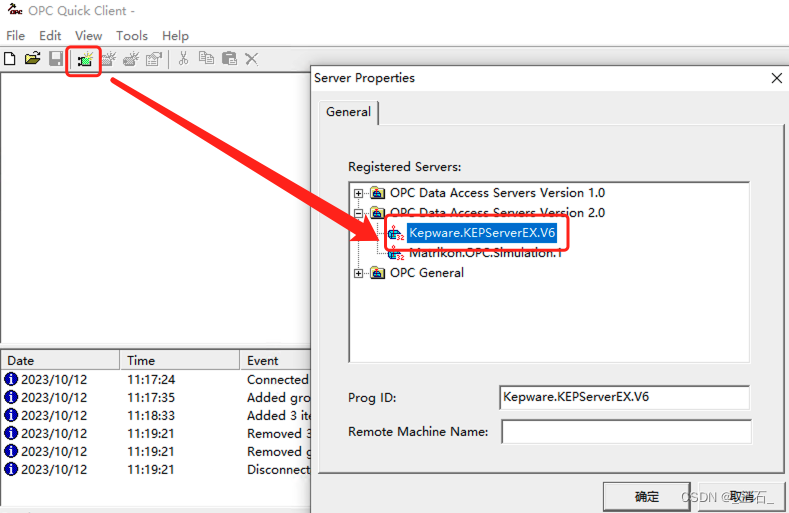The height and width of the screenshot is (513, 789).
Task: Open the Edit menu
Action: 50,36
